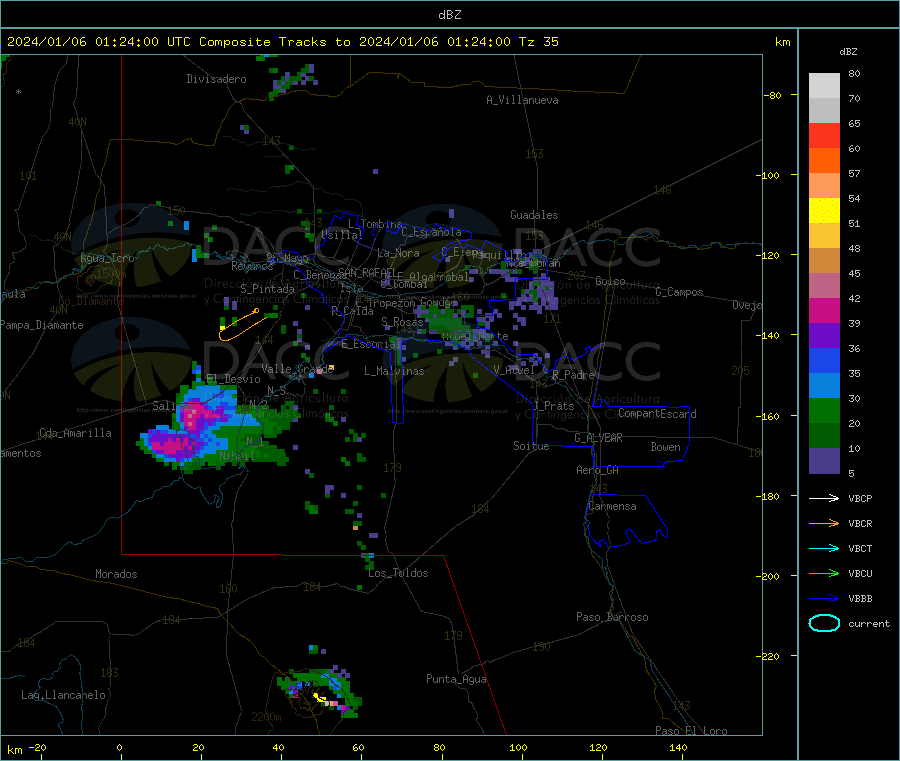Click the 'Divisadero' map label
Image resolution: width=900 pixels, height=761 pixels.
point(216,79)
